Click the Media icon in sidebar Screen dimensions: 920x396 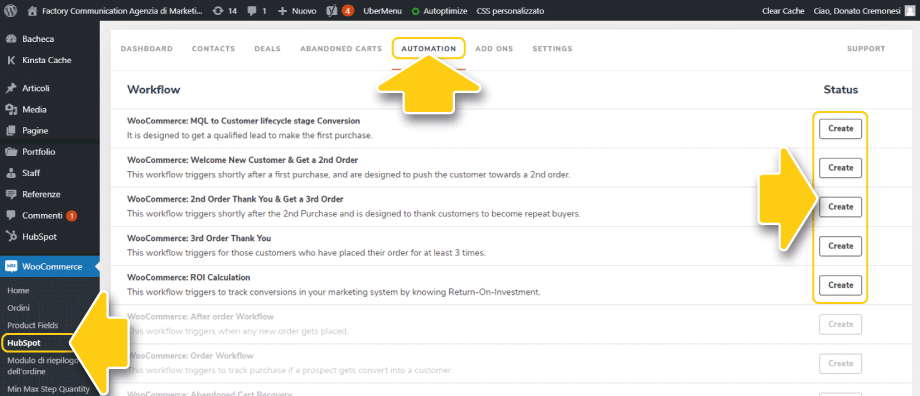pos(11,109)
